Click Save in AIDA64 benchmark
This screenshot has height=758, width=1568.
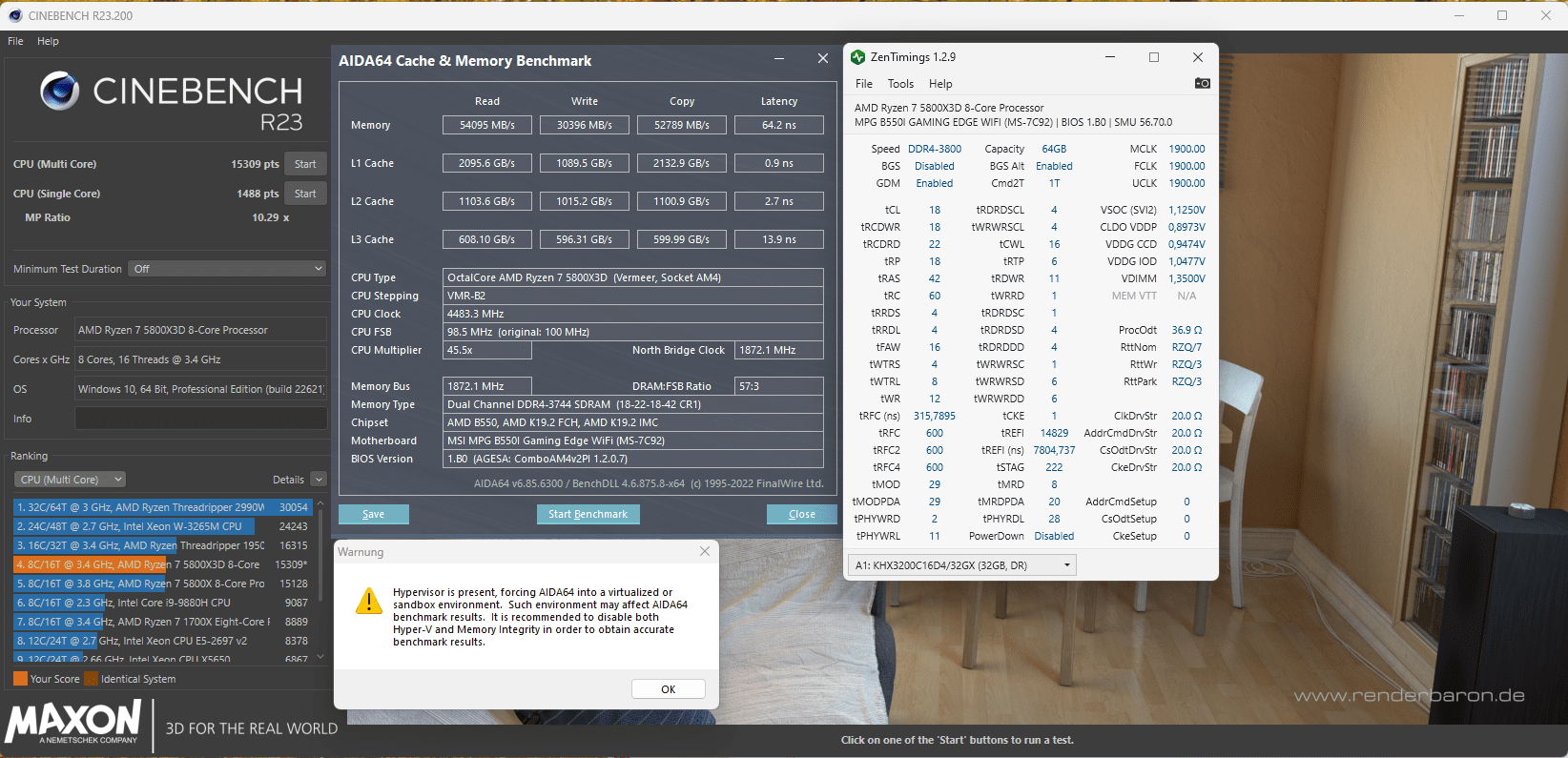(374, 514)
